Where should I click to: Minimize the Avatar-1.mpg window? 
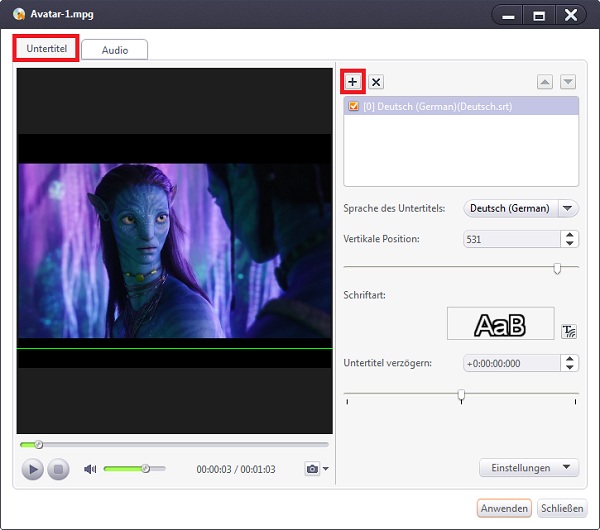pyautogui.click(x=508, y=15)
